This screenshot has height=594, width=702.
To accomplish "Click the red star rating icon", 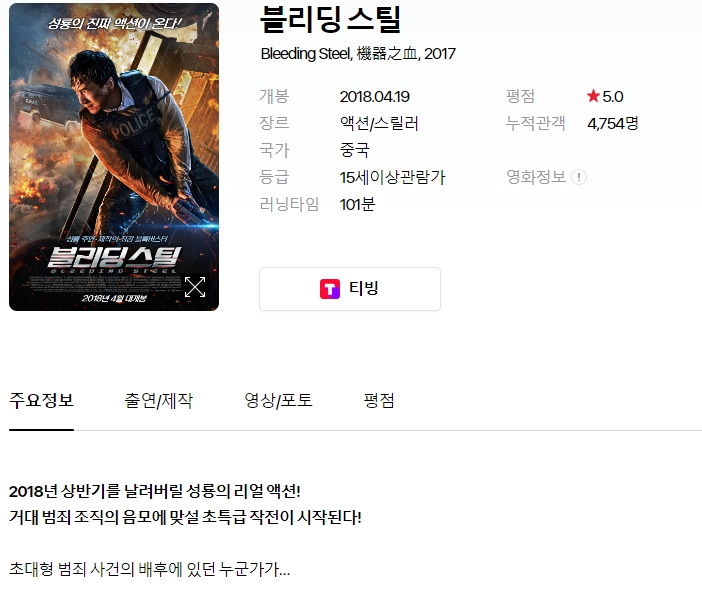I will click(593, 96).
